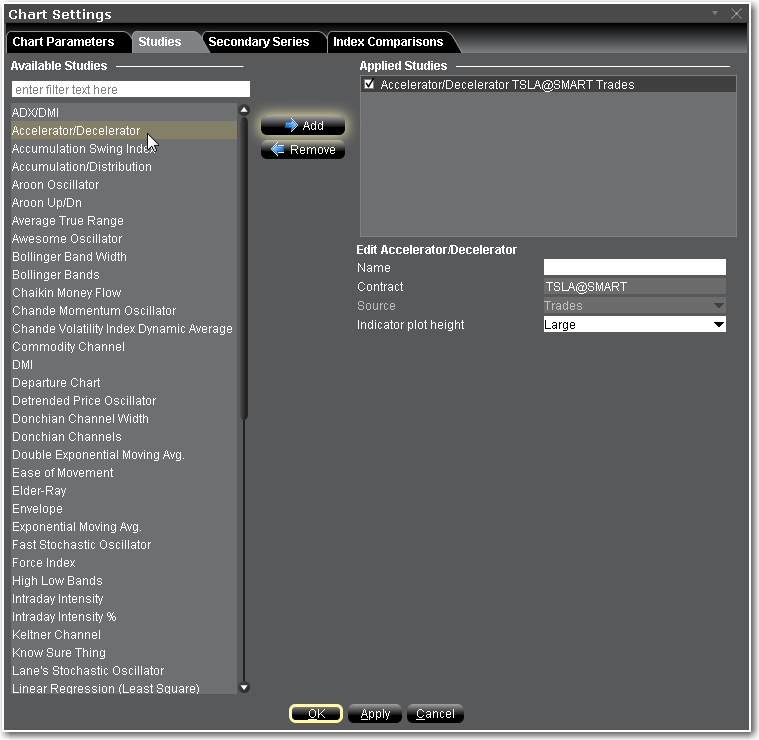Viewport: 759px width, 740px height.
Task: Select Bollinger Bands from Available Studies
Action: coord(56,275)
